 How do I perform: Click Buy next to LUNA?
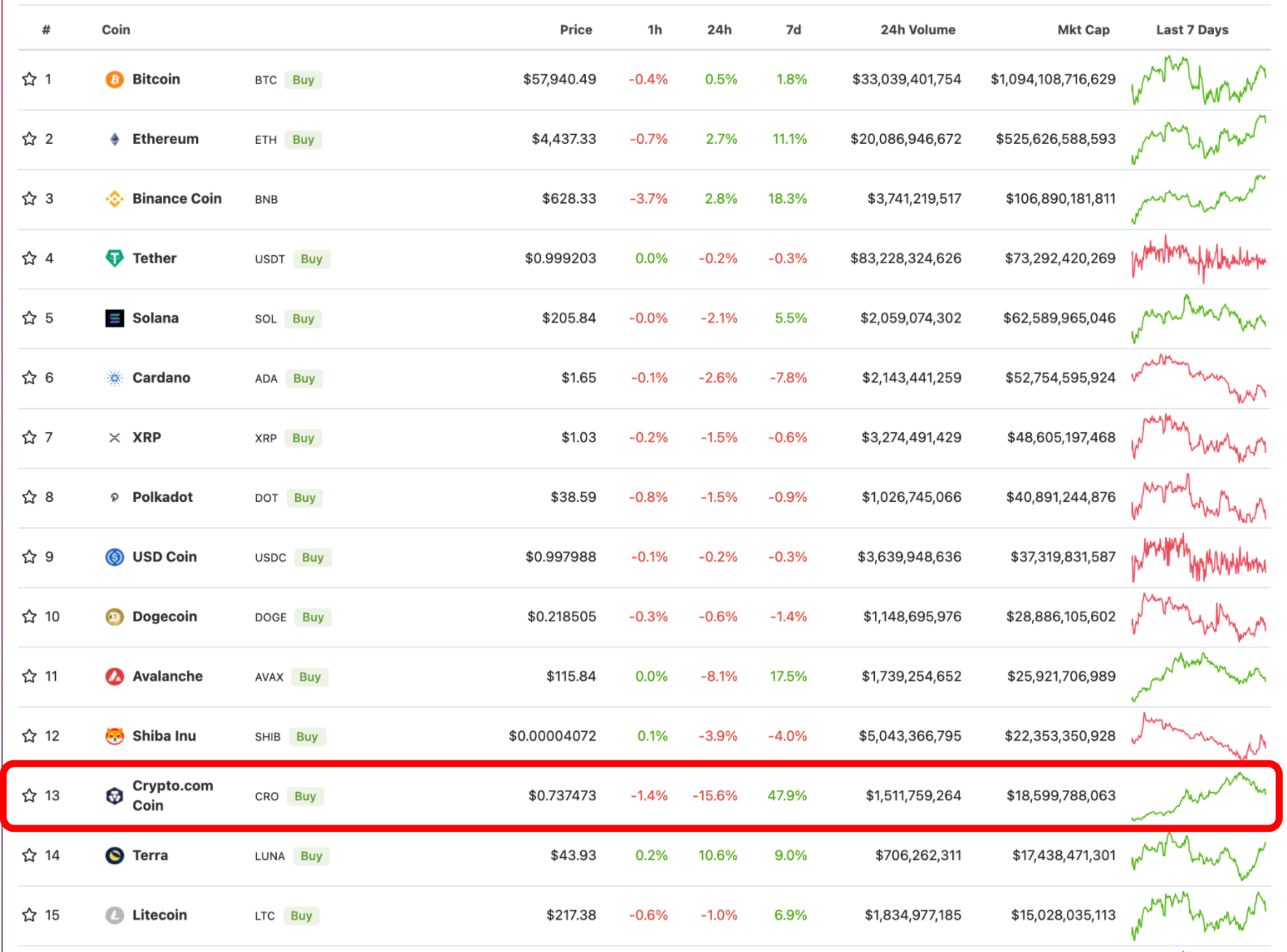(311, 856)
